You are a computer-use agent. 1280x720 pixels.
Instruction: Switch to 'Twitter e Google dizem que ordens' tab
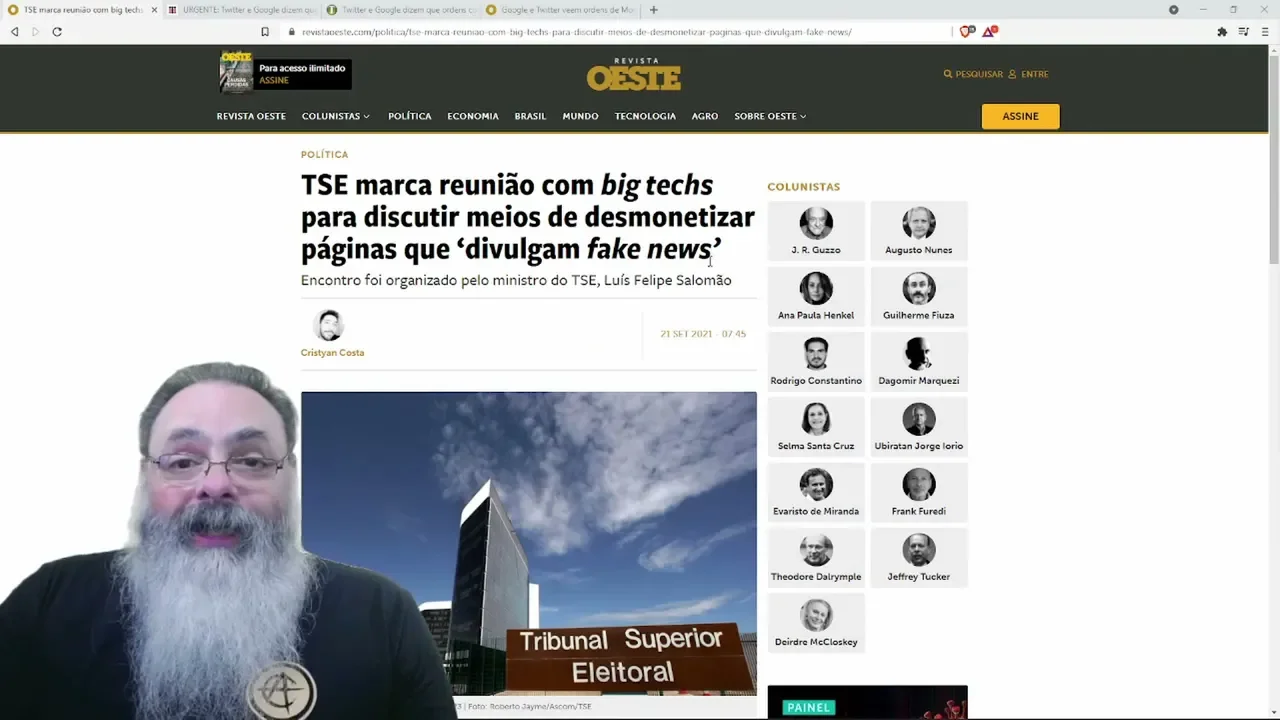tap(401, 10)
